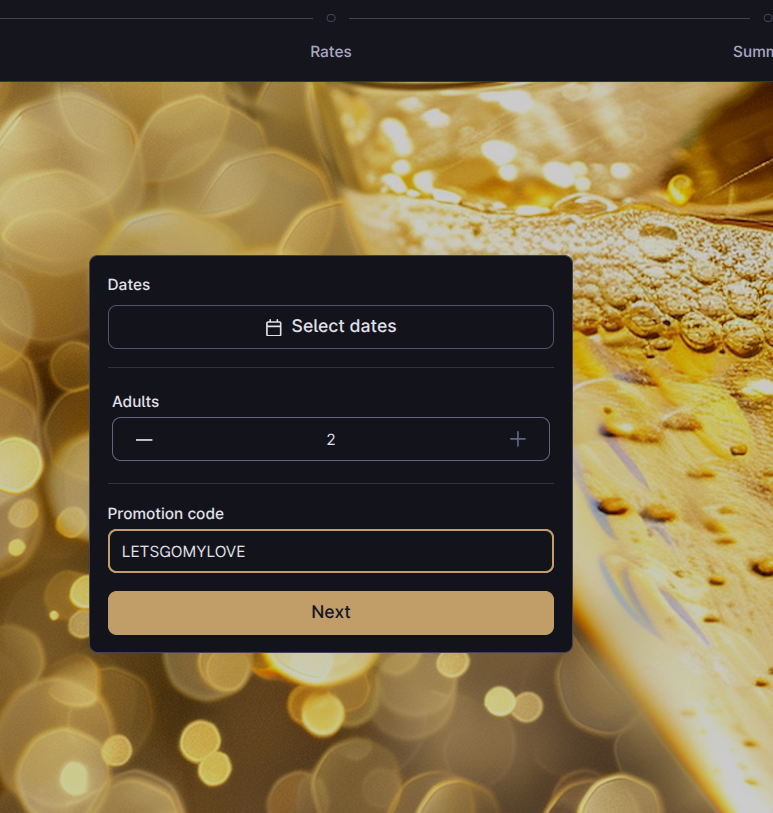
Task: Click the LETSGOMYLOVE text in promo field
Action: (184, 551)
